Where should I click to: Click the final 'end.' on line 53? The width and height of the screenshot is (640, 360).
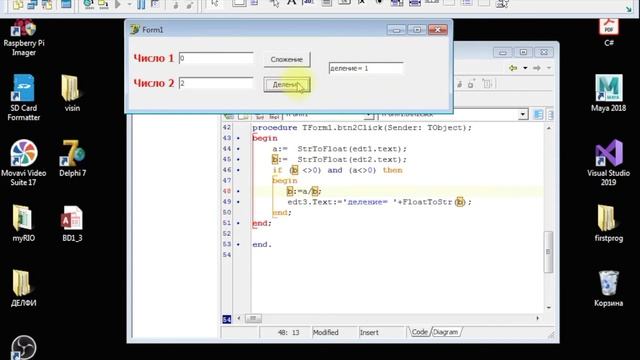(x=262, y=244)
